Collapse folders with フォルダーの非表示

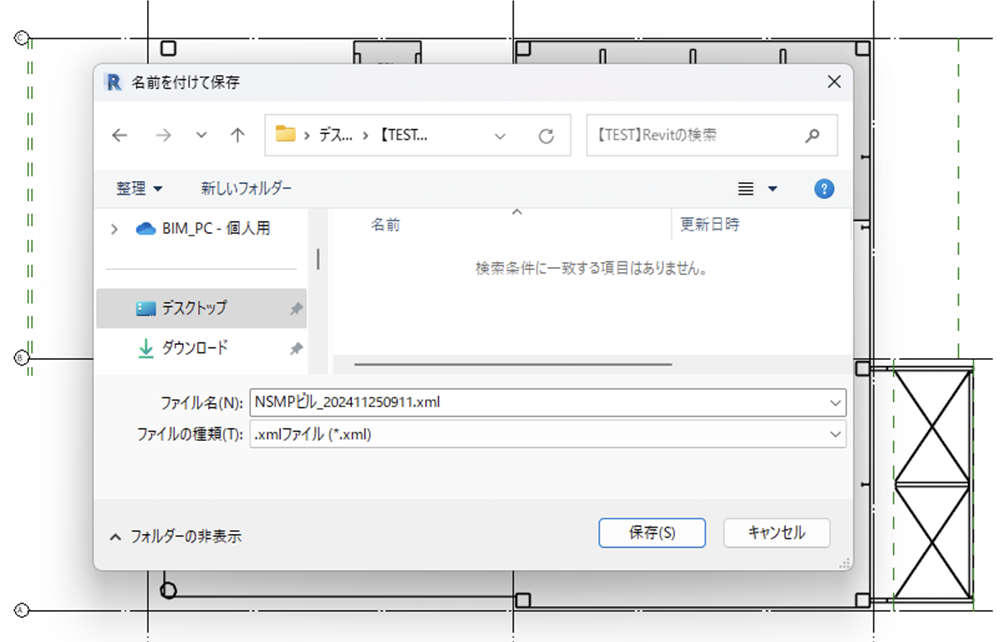pos(176,536)
